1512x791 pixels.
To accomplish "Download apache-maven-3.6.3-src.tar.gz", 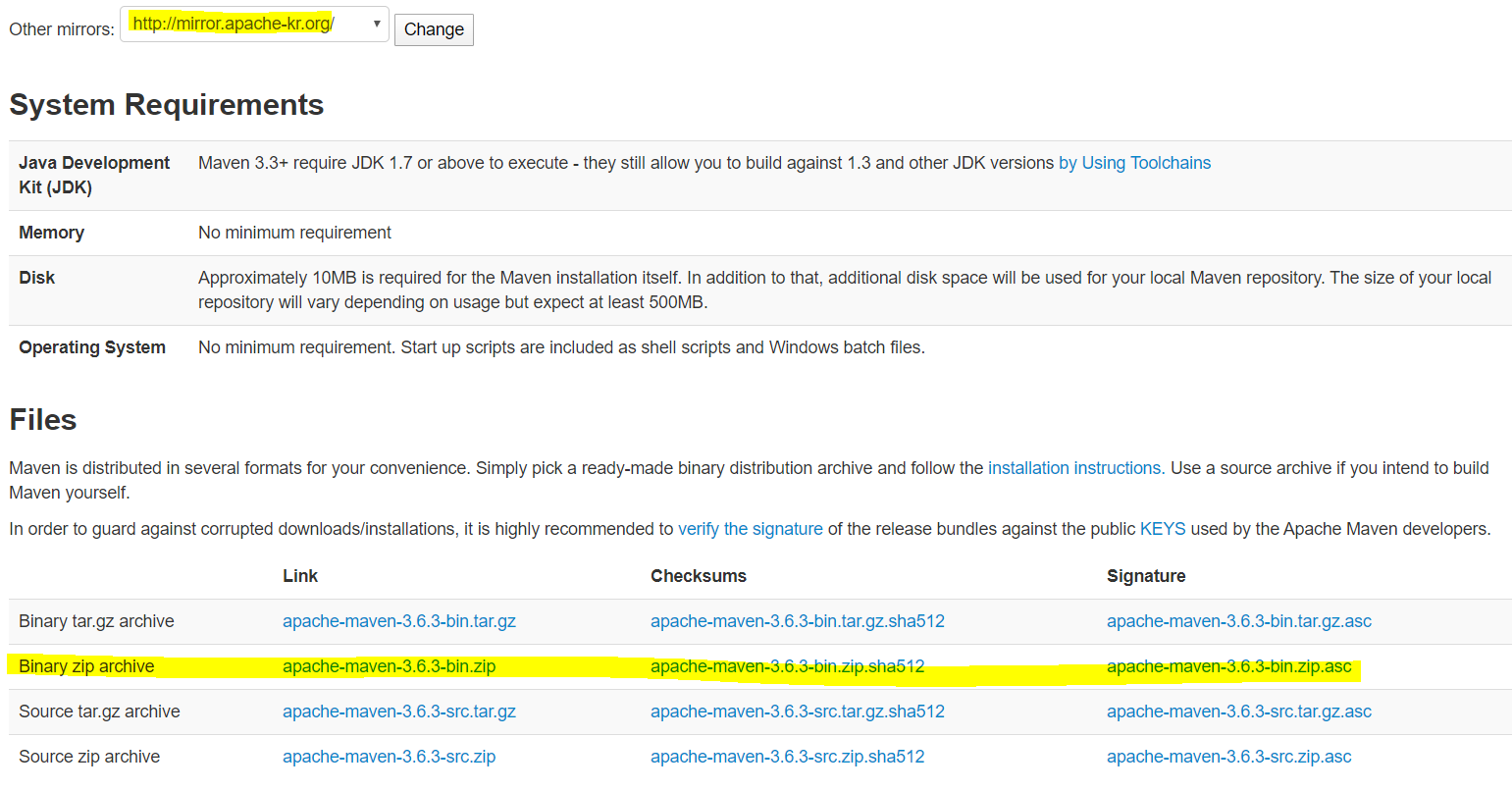I will (399, 712).
